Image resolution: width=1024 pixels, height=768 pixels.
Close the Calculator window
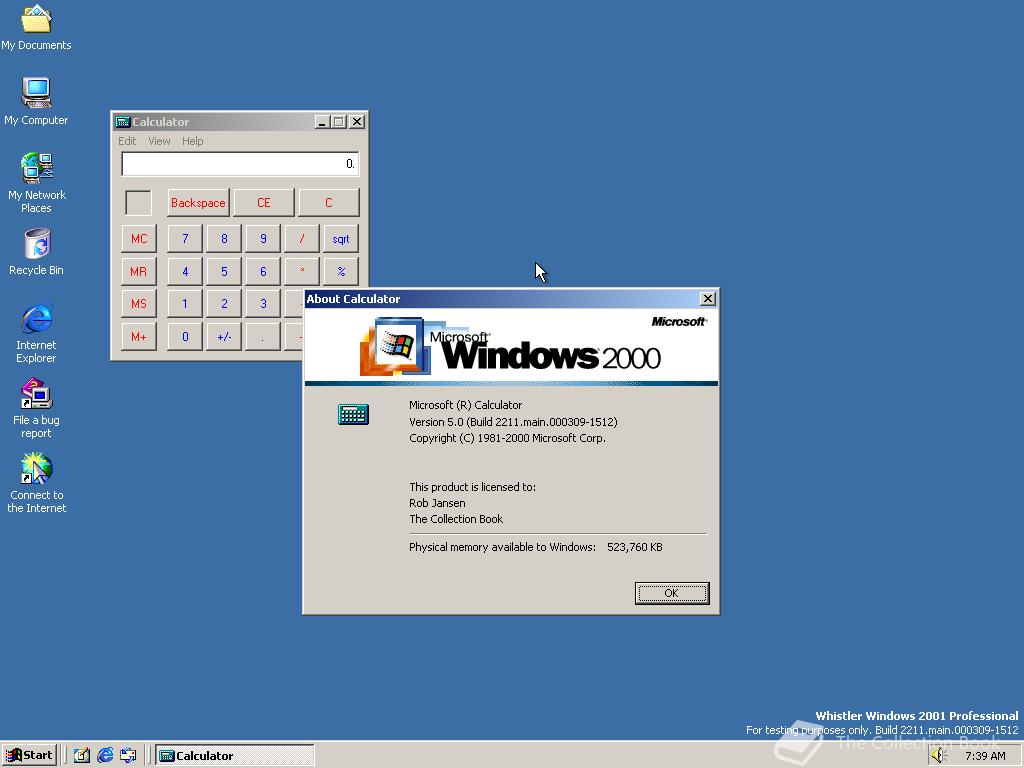tap(357, 121)
